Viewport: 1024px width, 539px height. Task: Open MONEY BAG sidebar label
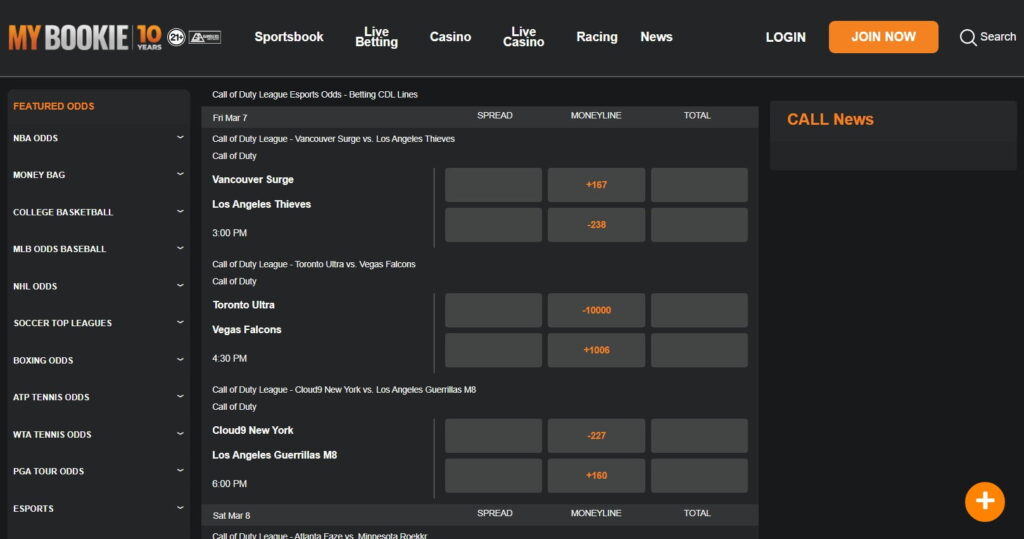tap(39, 174)
